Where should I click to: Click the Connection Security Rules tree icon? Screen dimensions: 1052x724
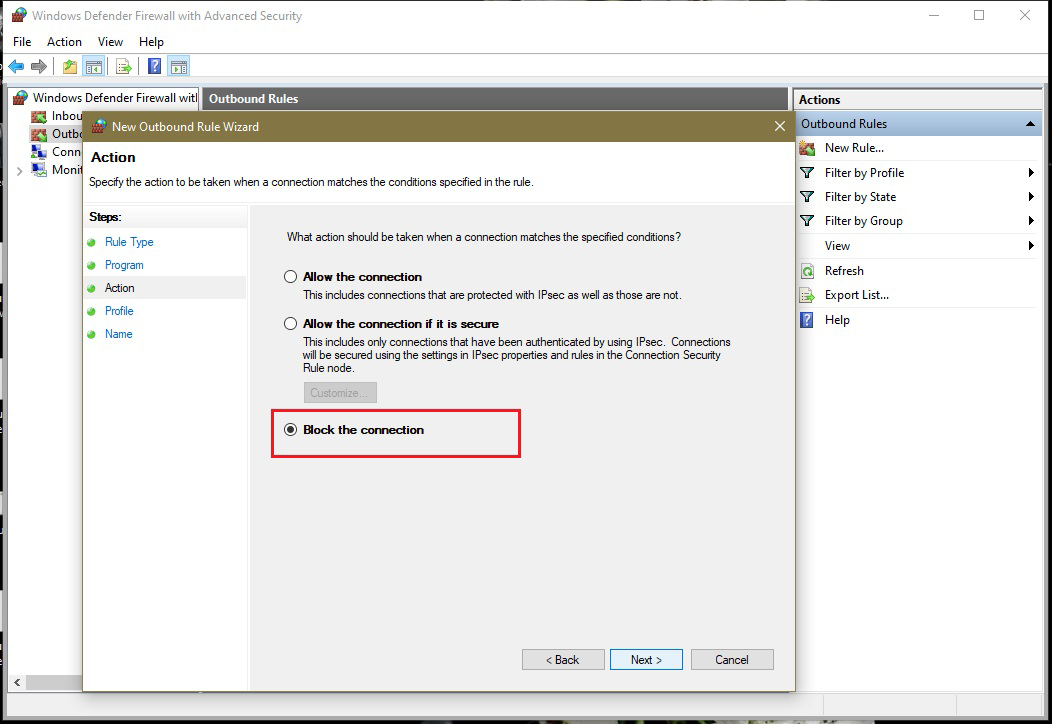point(39,152)
